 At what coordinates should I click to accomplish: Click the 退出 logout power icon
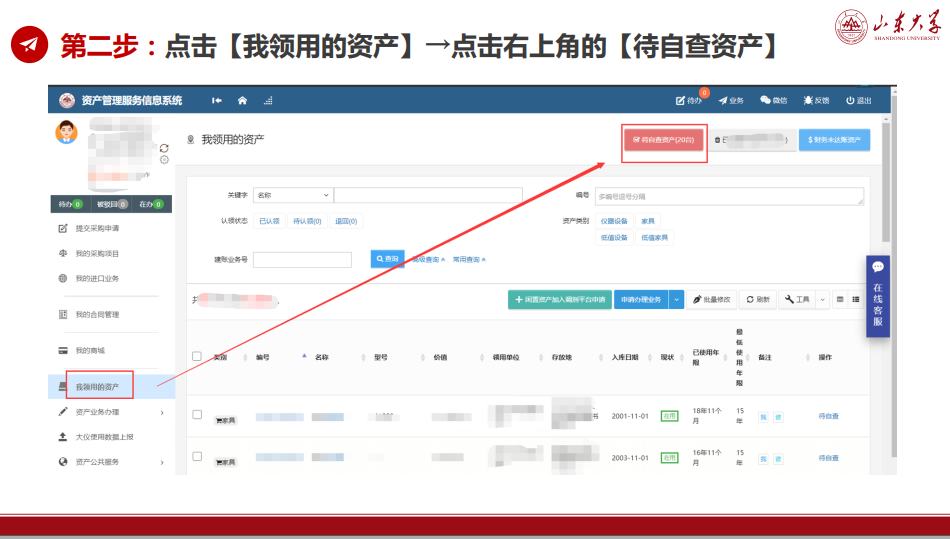(849, 100)
